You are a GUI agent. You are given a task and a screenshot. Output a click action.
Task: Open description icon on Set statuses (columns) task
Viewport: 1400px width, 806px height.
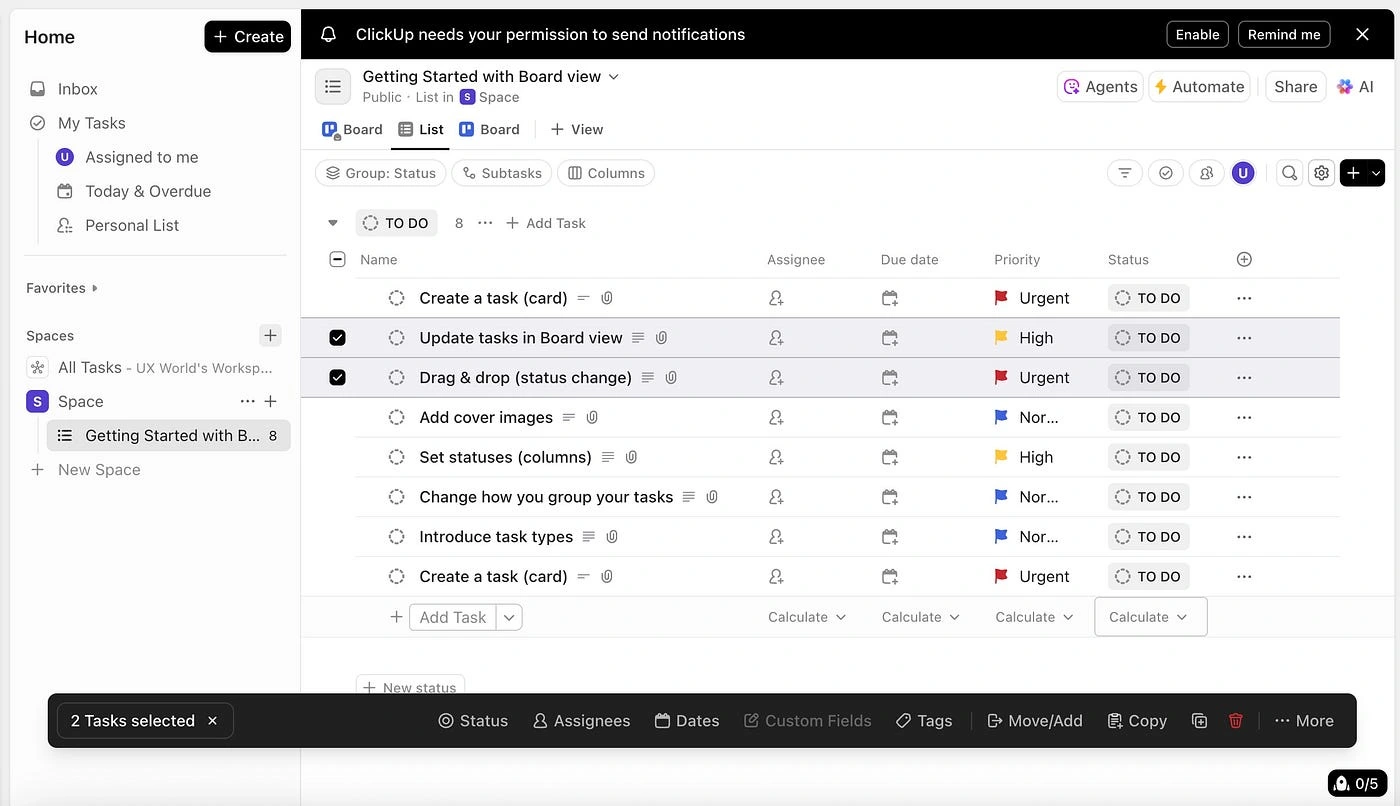pos(608,457)
